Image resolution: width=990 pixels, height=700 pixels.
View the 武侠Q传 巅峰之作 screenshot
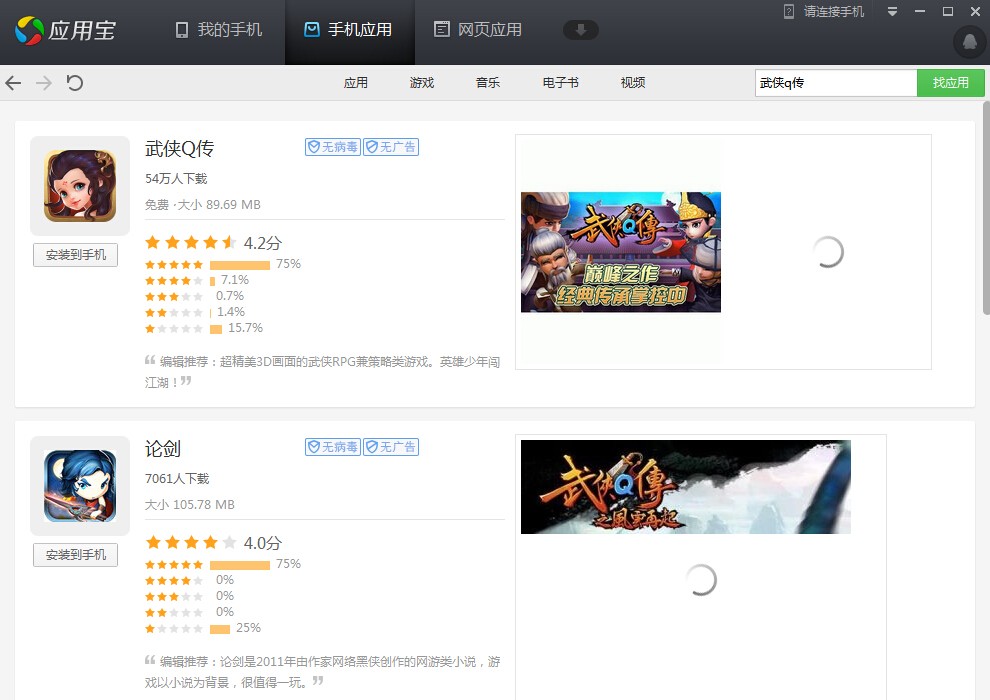[x=621, y=252]
